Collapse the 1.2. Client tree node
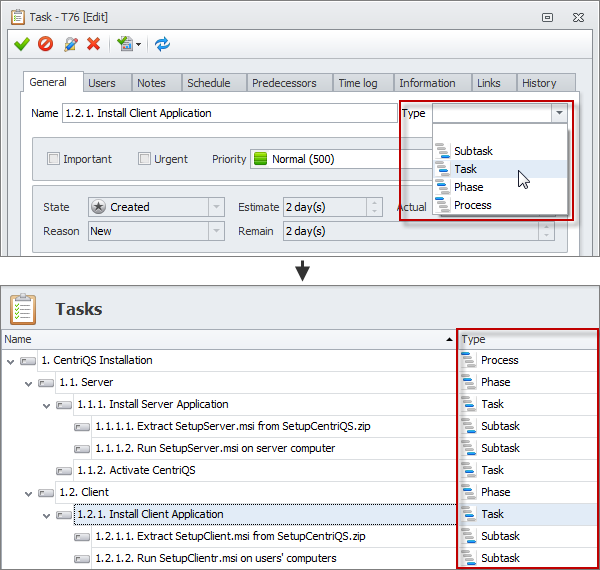600x570 pixels. click(29, 492)
